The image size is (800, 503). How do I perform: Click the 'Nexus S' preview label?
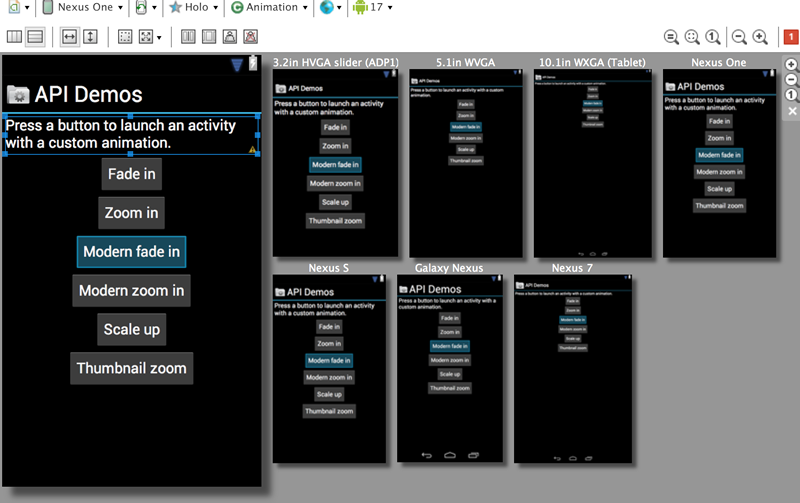point(329,268)
